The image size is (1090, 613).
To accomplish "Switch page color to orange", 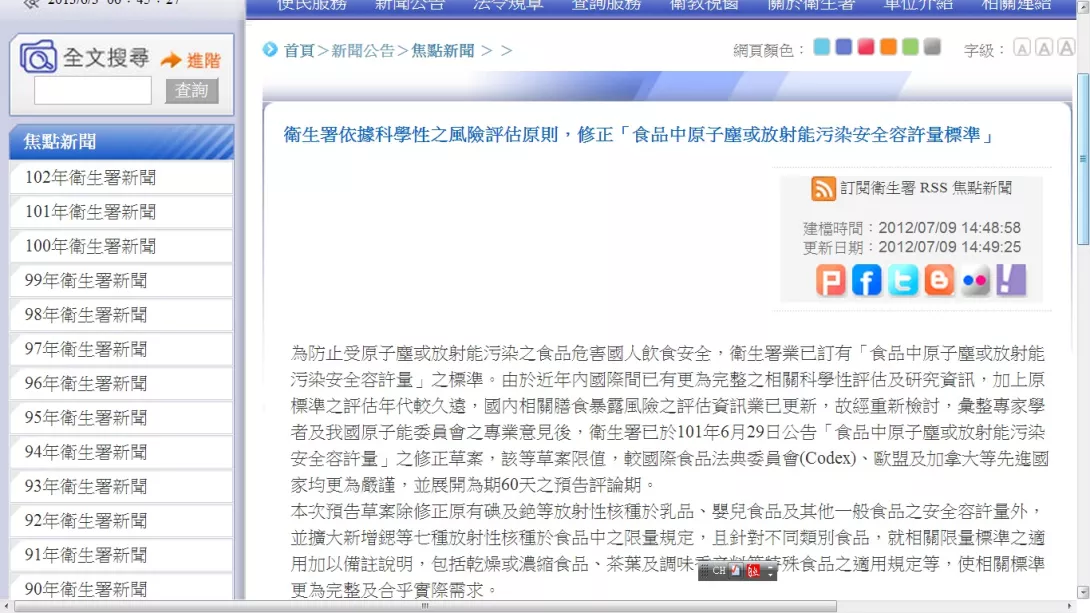I will tap(888, 47).
